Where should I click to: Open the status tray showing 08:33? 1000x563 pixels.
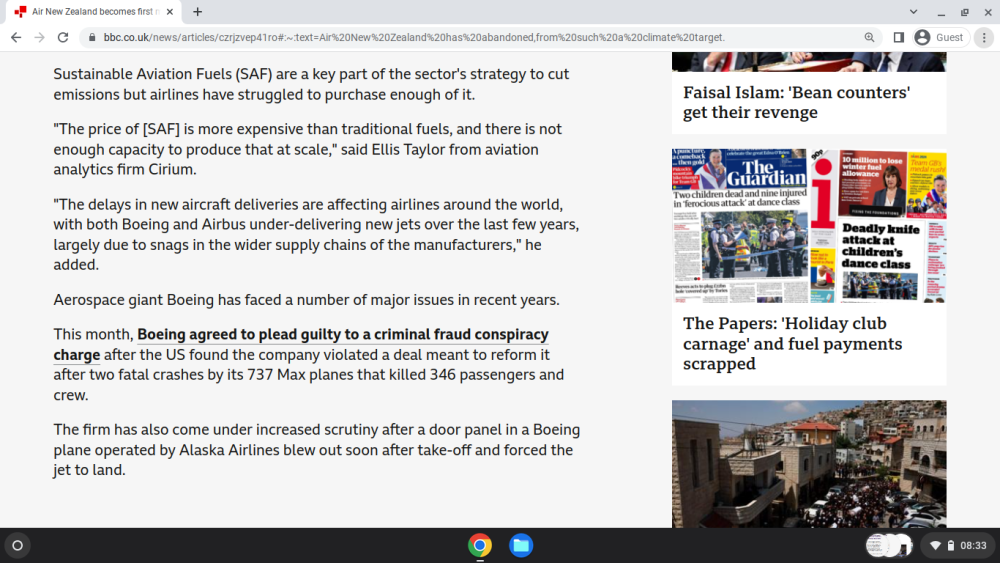pyautogui.click(x=959, y=545)
